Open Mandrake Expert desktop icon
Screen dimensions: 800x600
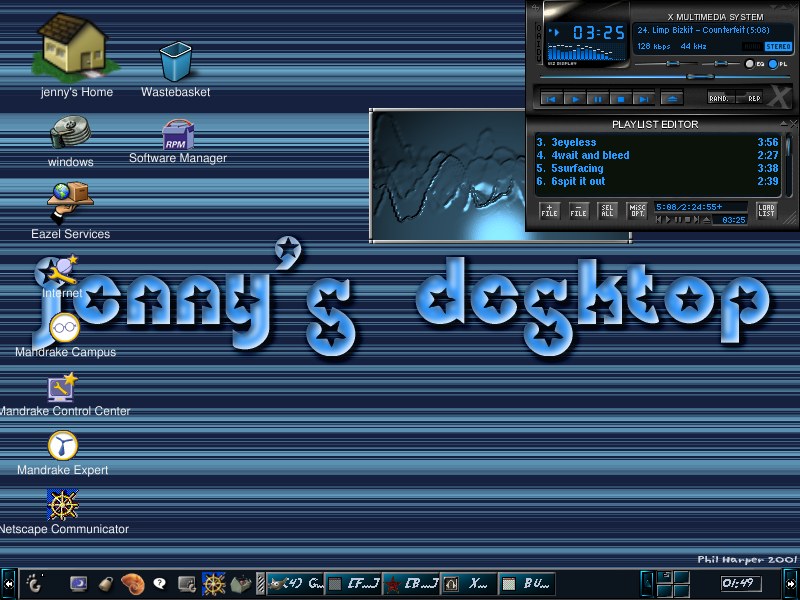pos(62,446)
